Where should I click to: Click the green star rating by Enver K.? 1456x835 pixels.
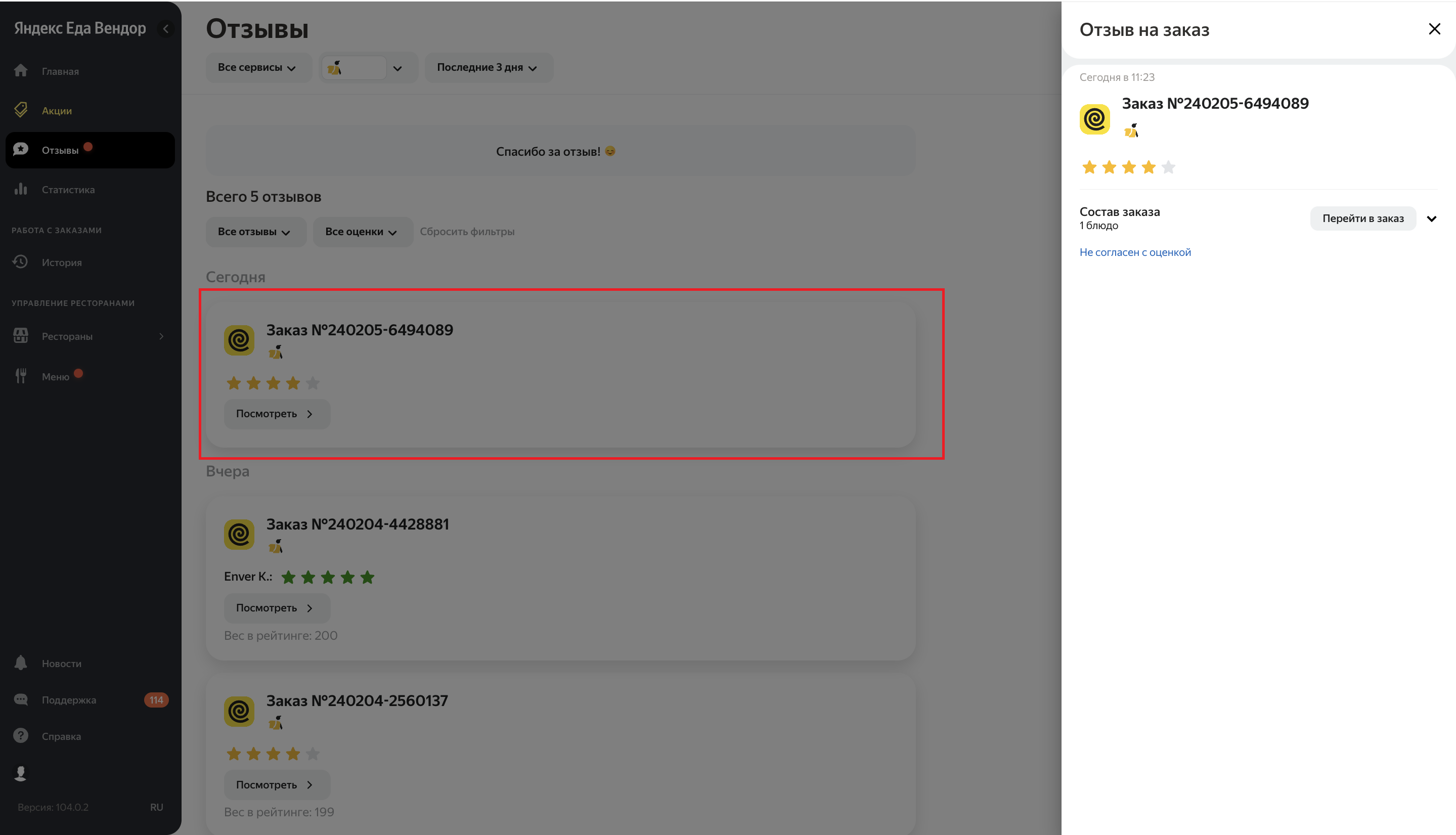pyautogui.click(x=328, y=577)
